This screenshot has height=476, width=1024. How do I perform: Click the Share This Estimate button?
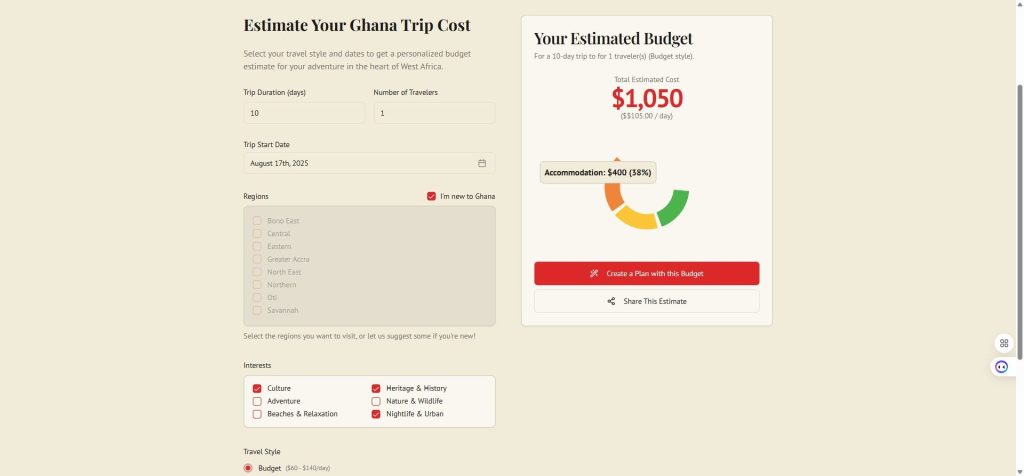647,302
